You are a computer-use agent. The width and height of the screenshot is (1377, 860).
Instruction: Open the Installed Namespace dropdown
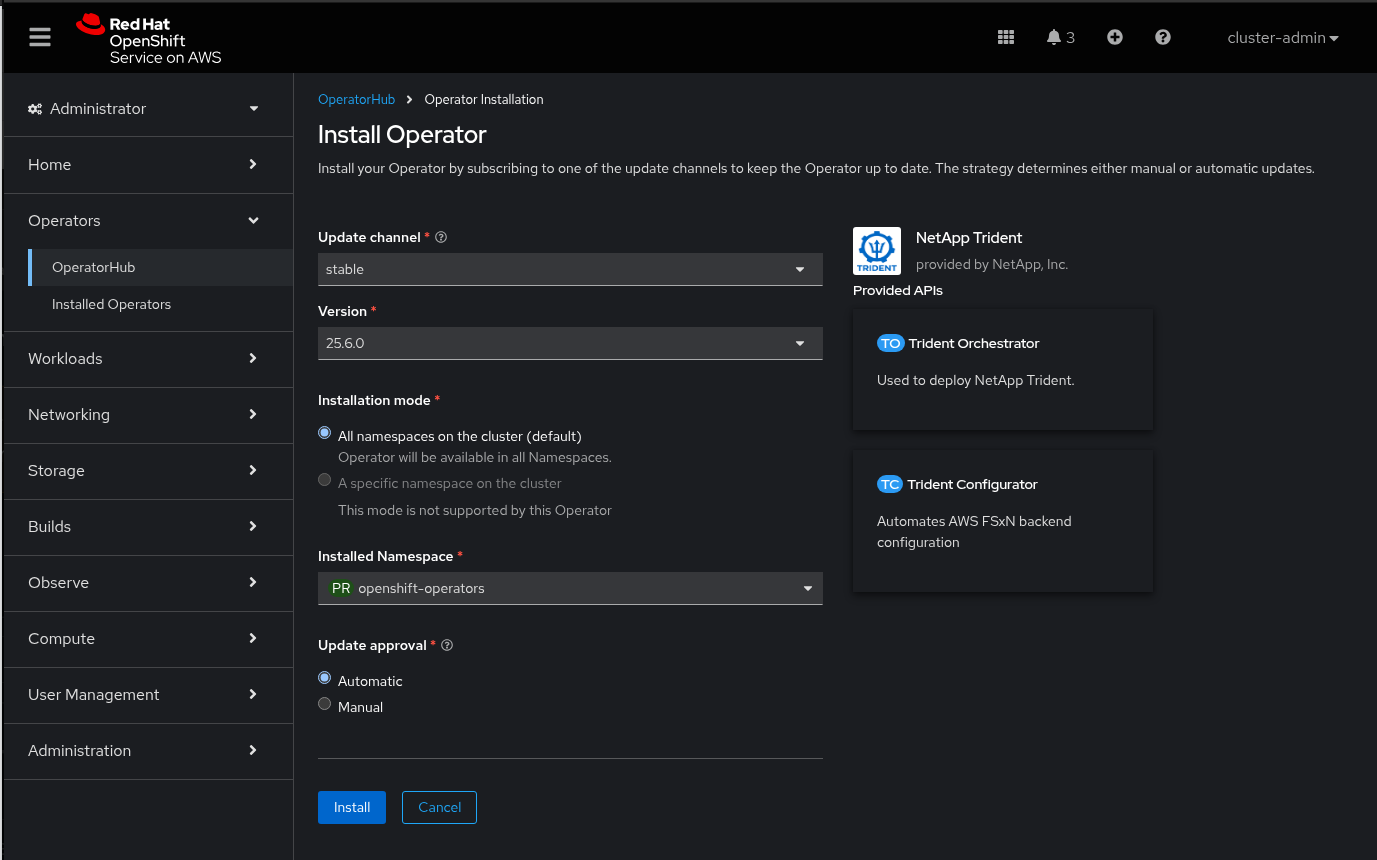pyautogui.click(x=570, y=588)
